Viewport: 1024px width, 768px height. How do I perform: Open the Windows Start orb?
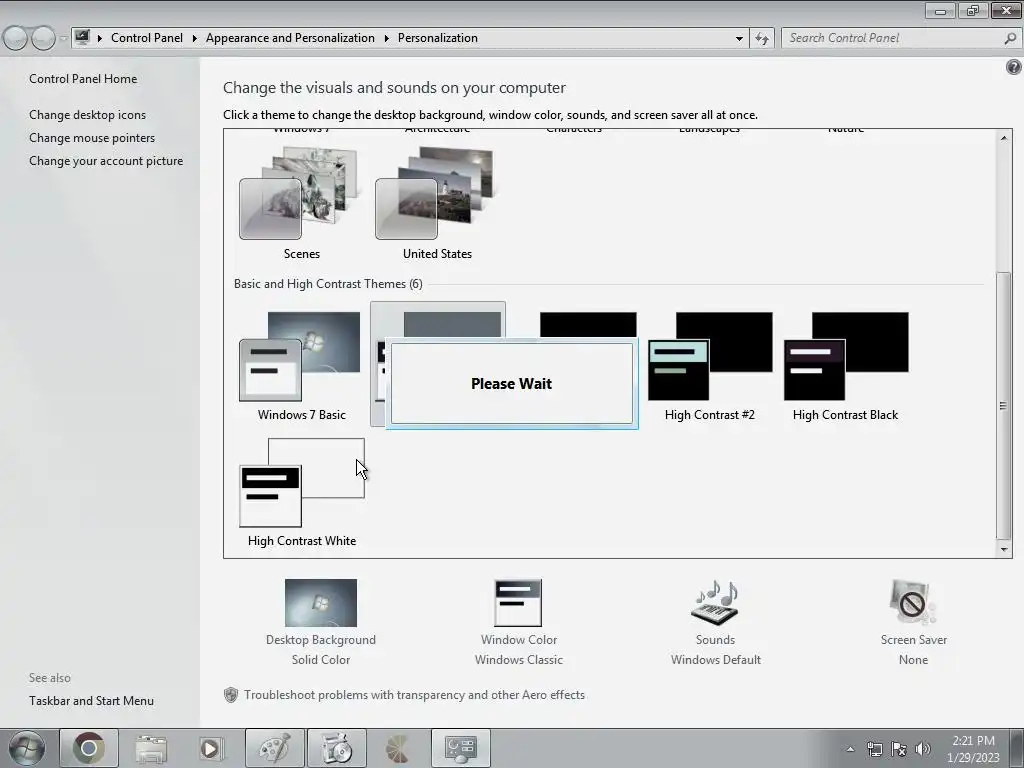pos(27,748)
